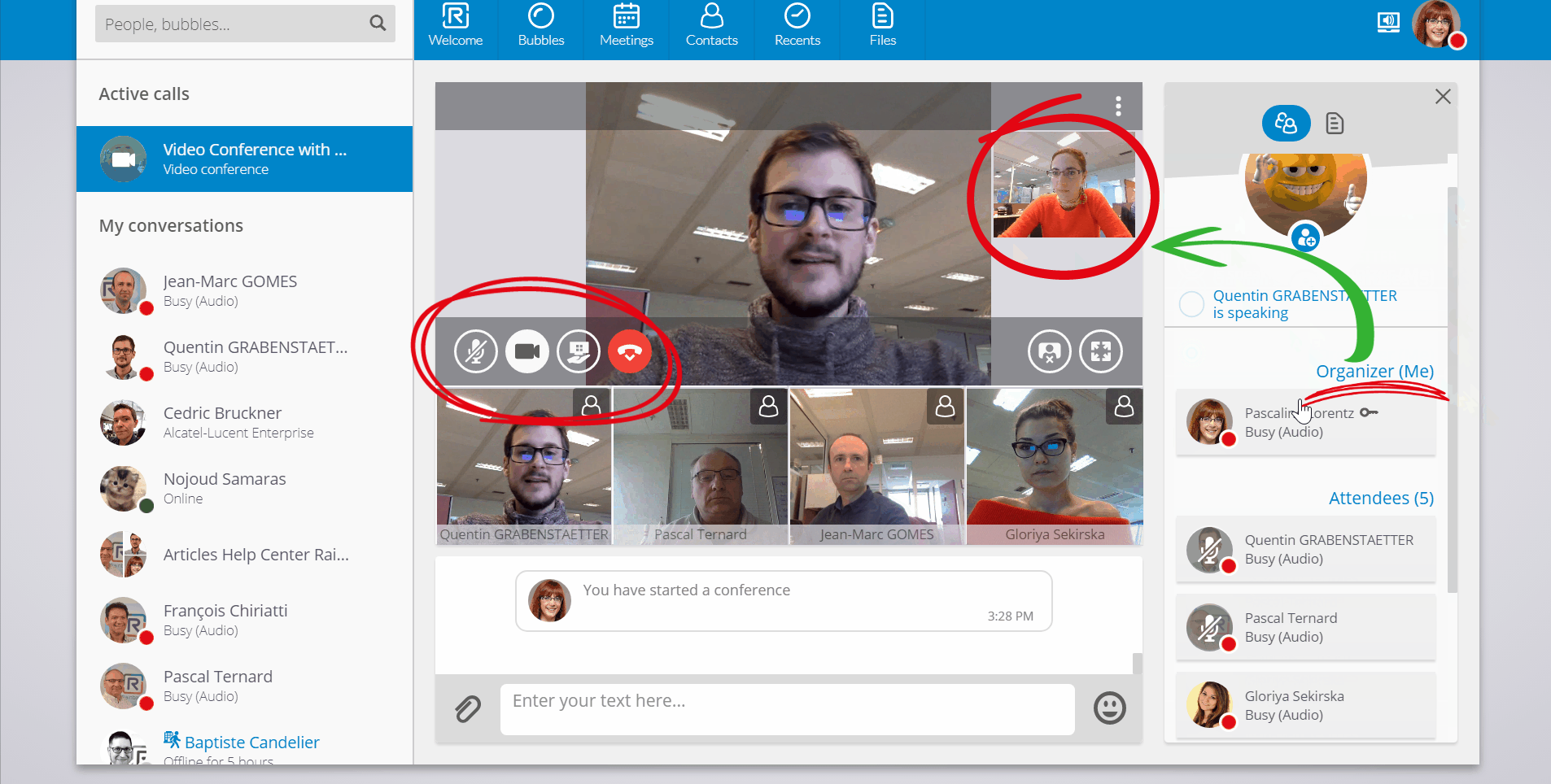Image resolution: width=1551 pixels, height=784 pixels.
Task: Open the three-dot video options menu
Action: [1118, 106]
